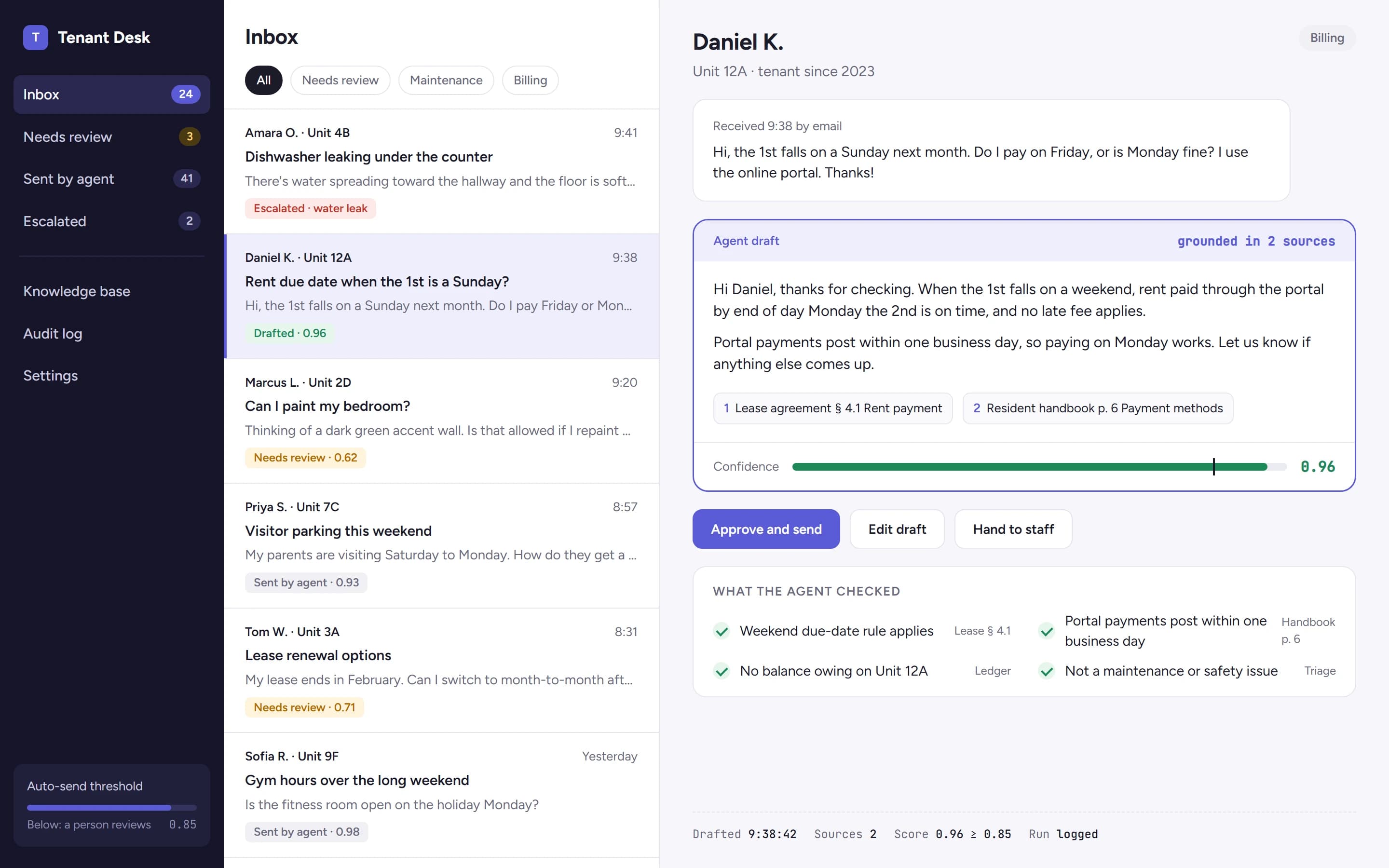Adjust the Auto-send threshold slider
The height and width of the screenshot is (868, 1389).
click(x=111, y=807)
